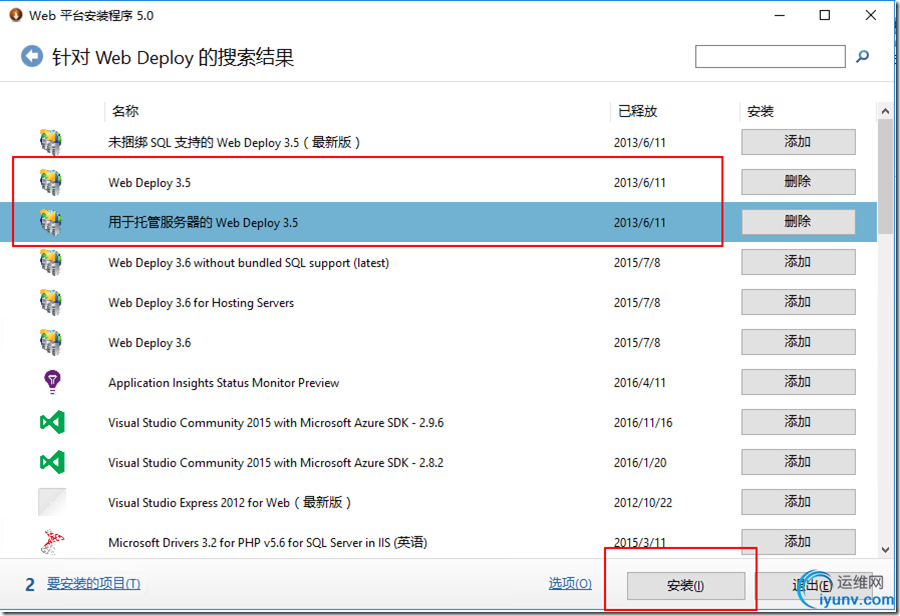This screenshot has width=900, height=616.
Task: Remove 用于托管服务器的 Web Deploy 3.5
Action: click(798, 222)
